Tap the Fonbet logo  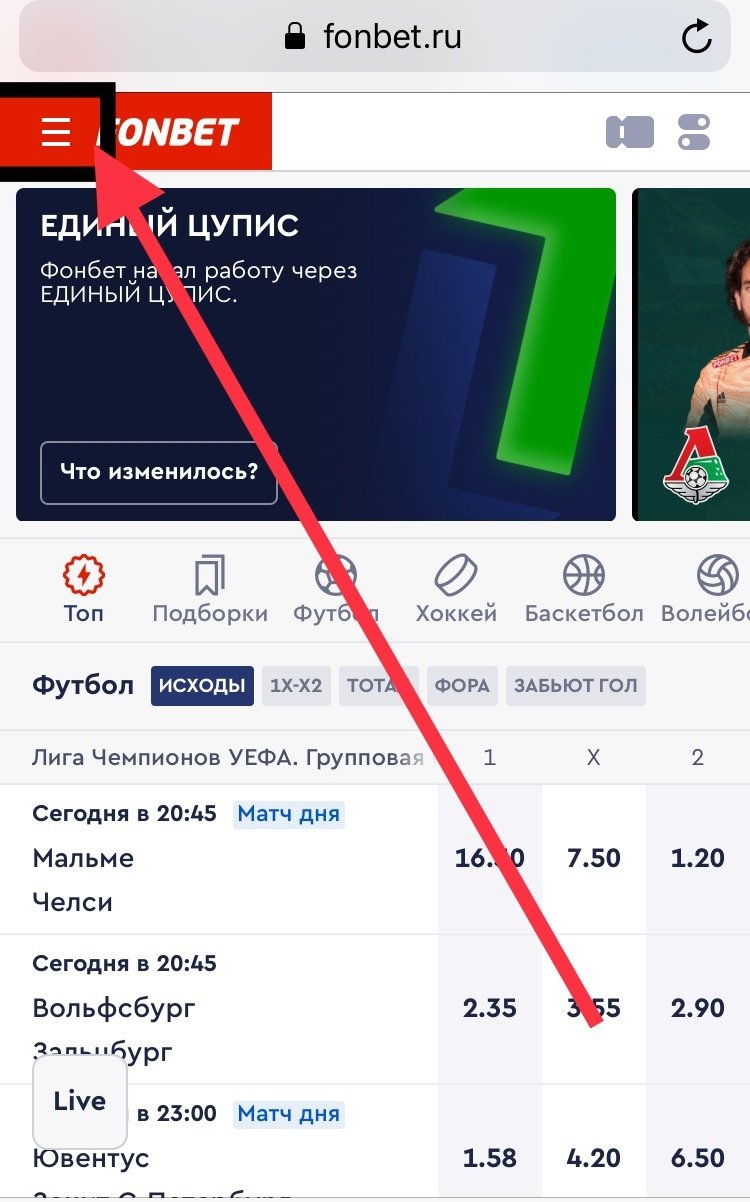point(170,131)
